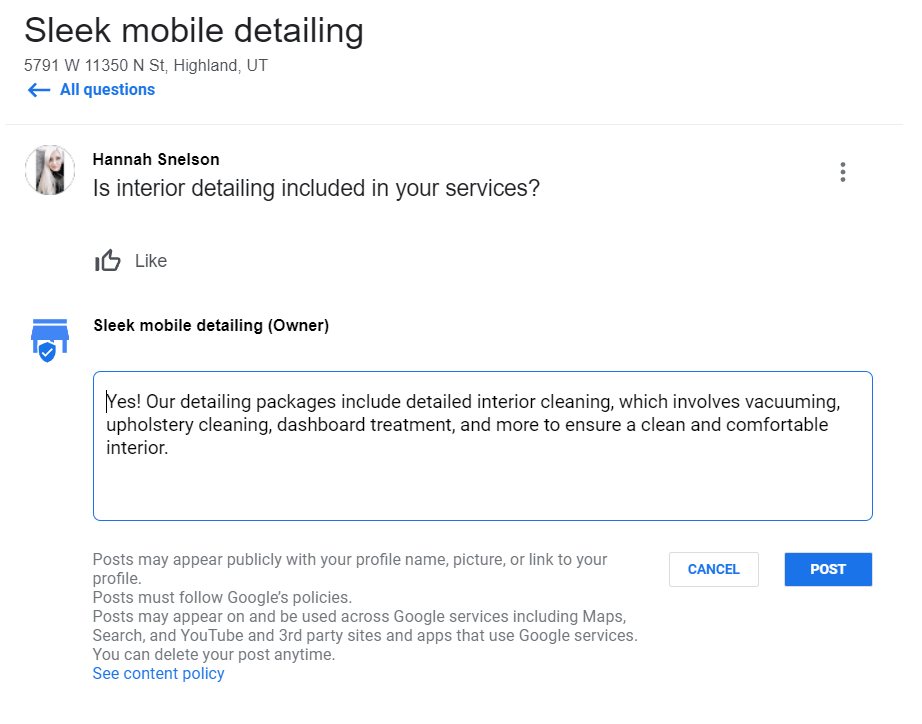Click the Like label text
Image resolution: width=922 pixels, height=724 pixels.
coord(151,261)
